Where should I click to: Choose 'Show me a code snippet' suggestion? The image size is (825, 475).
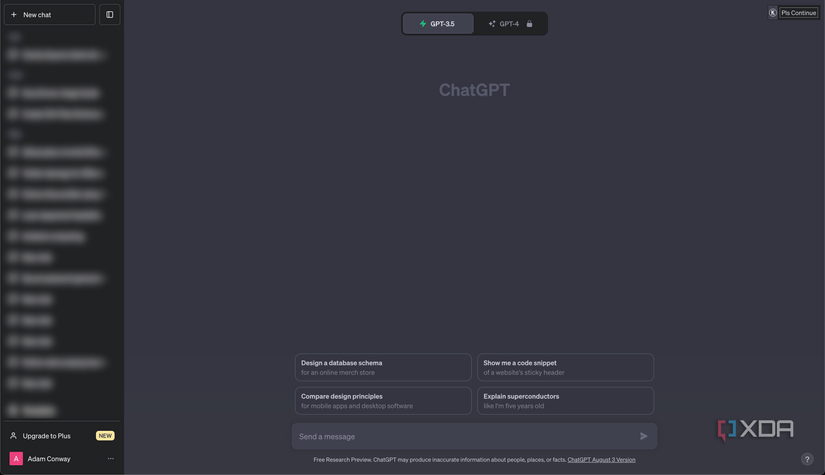565,367
